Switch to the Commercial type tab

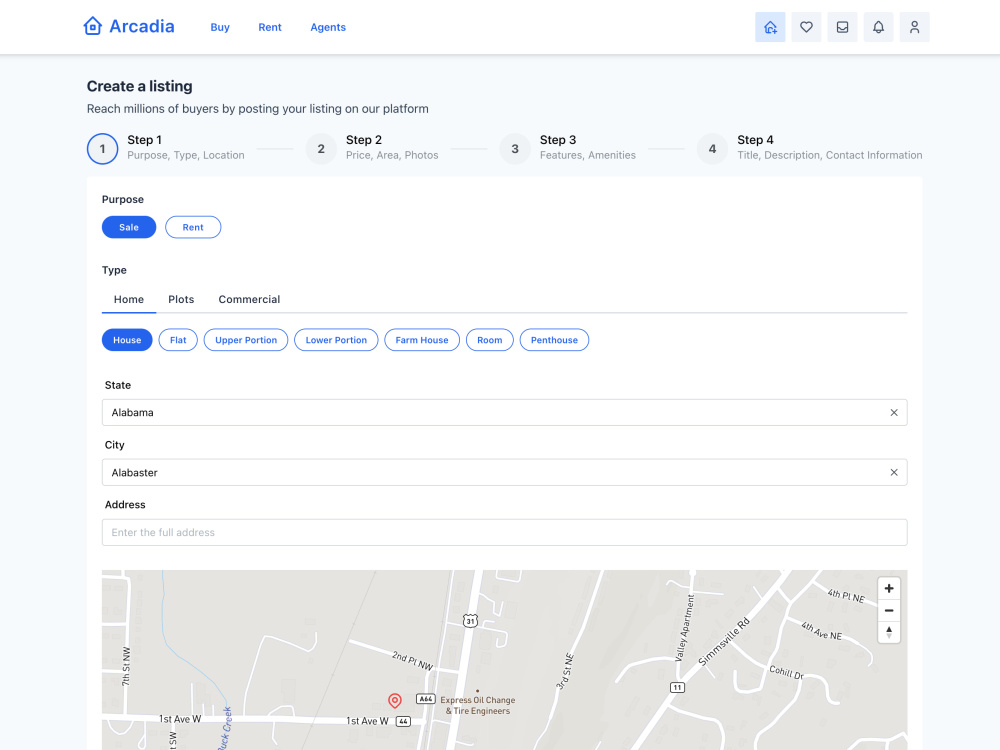(249, 299)
